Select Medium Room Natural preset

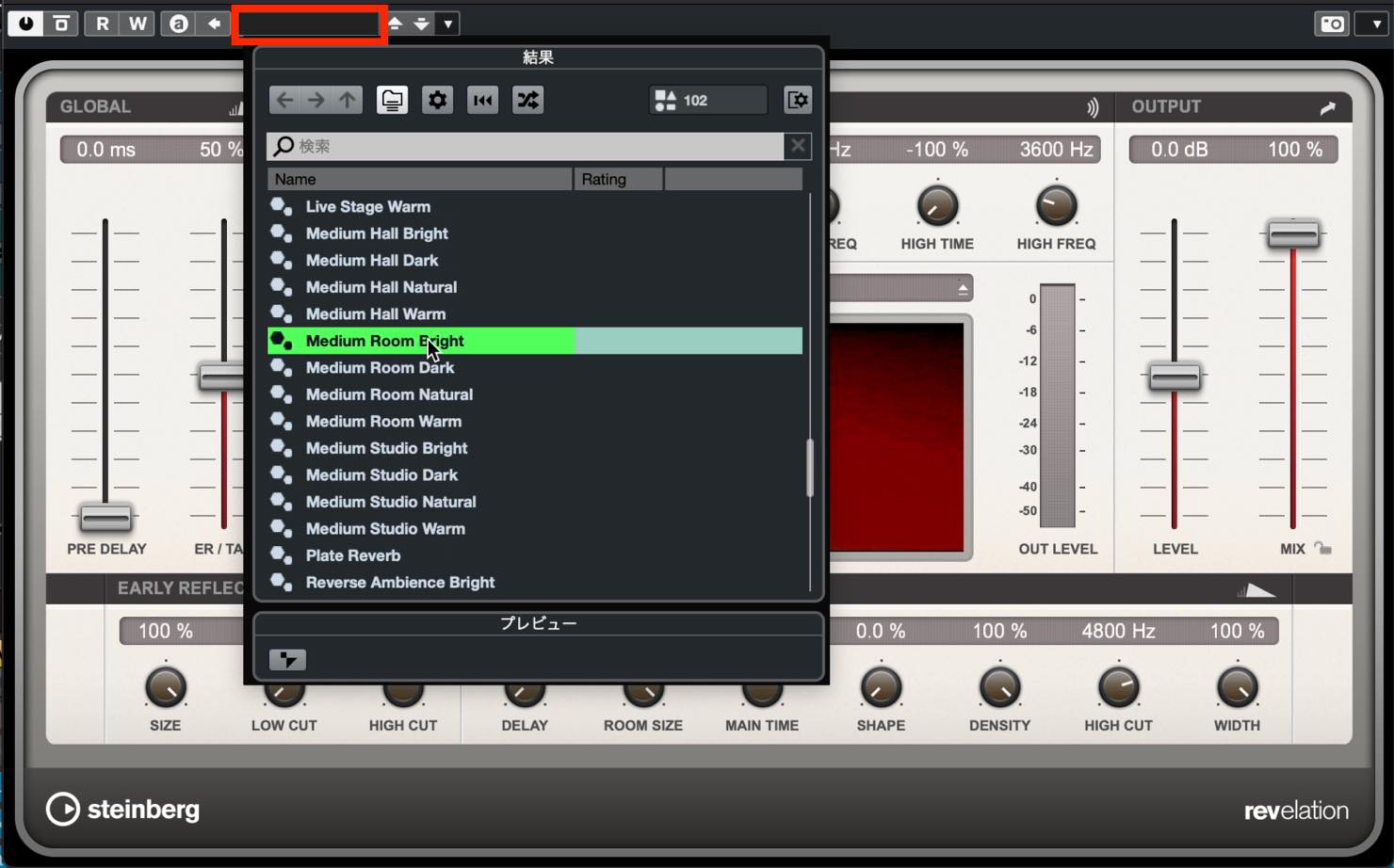tap(535, 394)
